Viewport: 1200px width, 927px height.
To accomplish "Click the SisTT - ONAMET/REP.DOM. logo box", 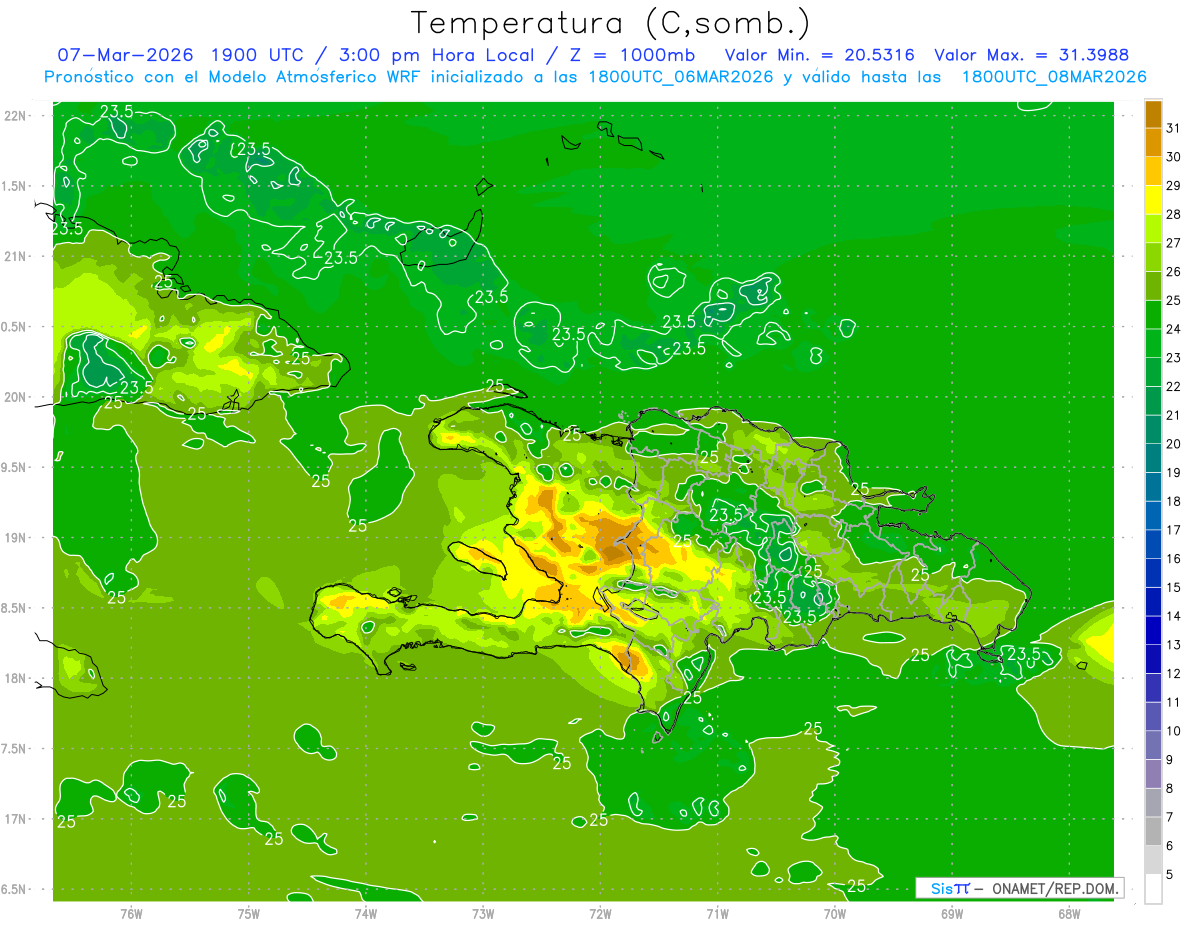I will coord(1020,888).
